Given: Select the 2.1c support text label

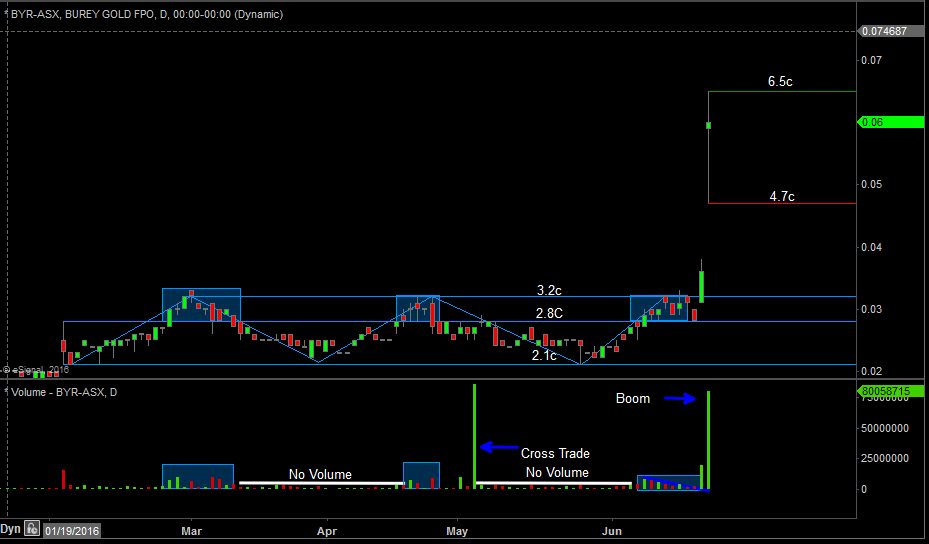Looking at the screenshot, I should pos(544,356).
